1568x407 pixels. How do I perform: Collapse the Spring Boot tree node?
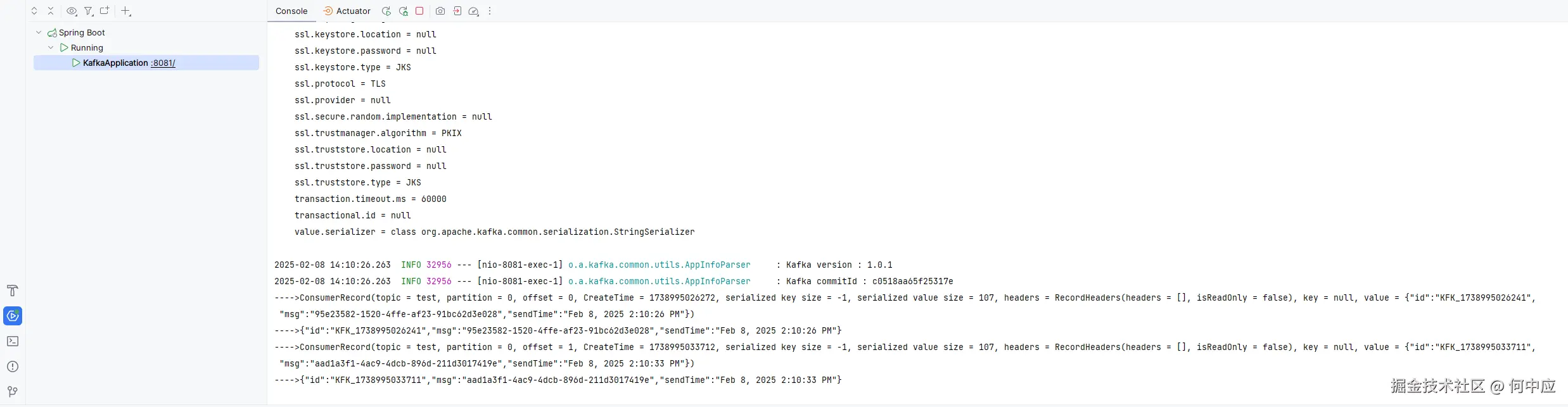[39, 32]
